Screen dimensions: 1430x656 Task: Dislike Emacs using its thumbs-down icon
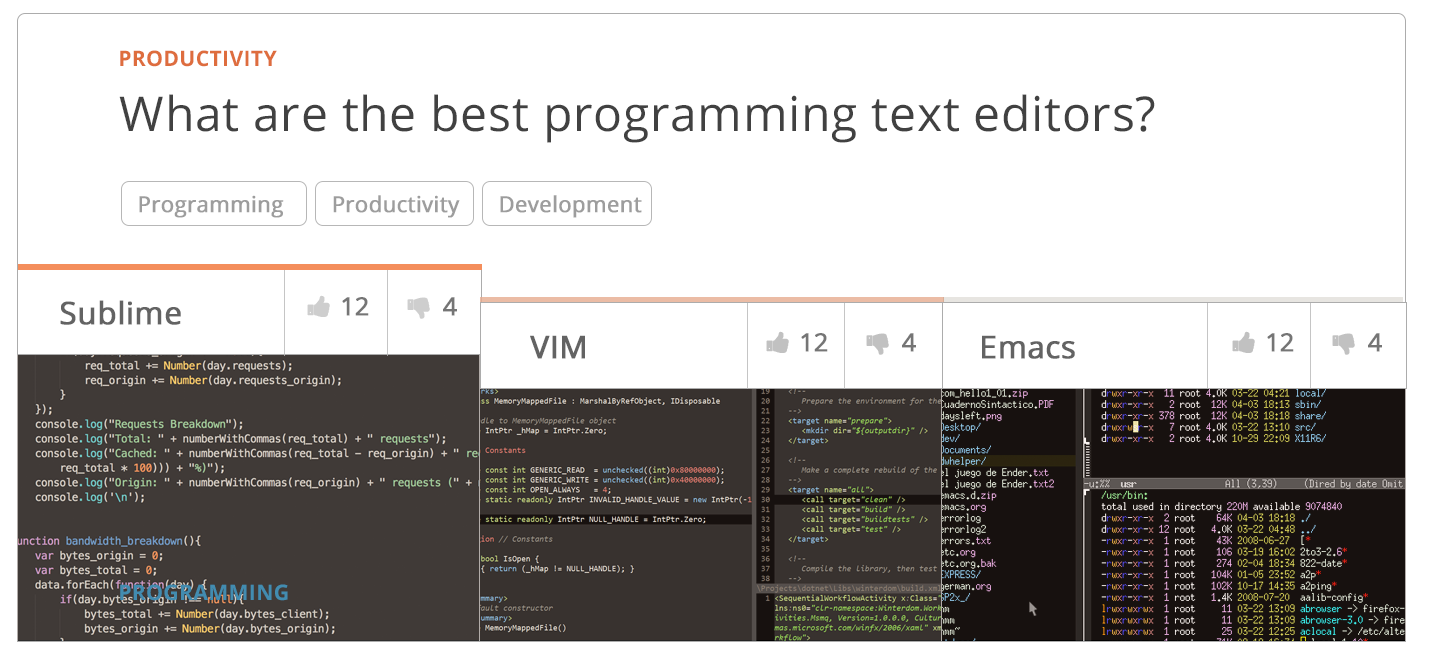(x=1343, y=344)
